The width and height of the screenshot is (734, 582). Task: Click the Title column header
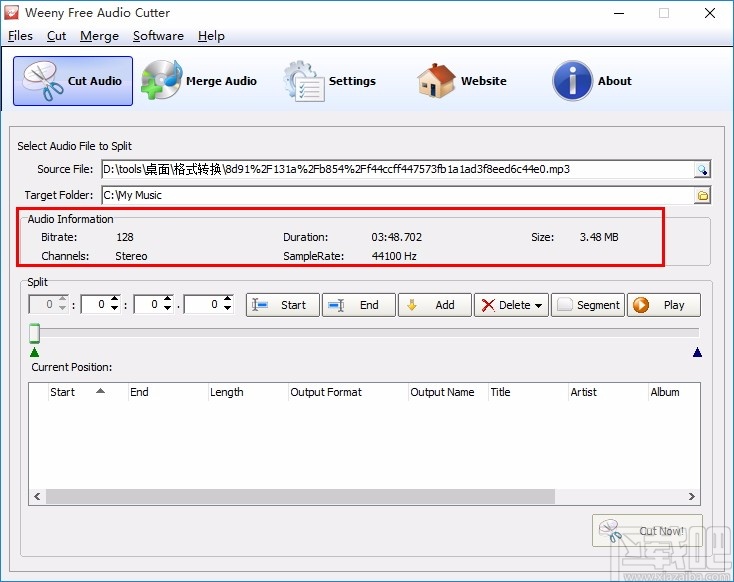[x=528, y=392]
